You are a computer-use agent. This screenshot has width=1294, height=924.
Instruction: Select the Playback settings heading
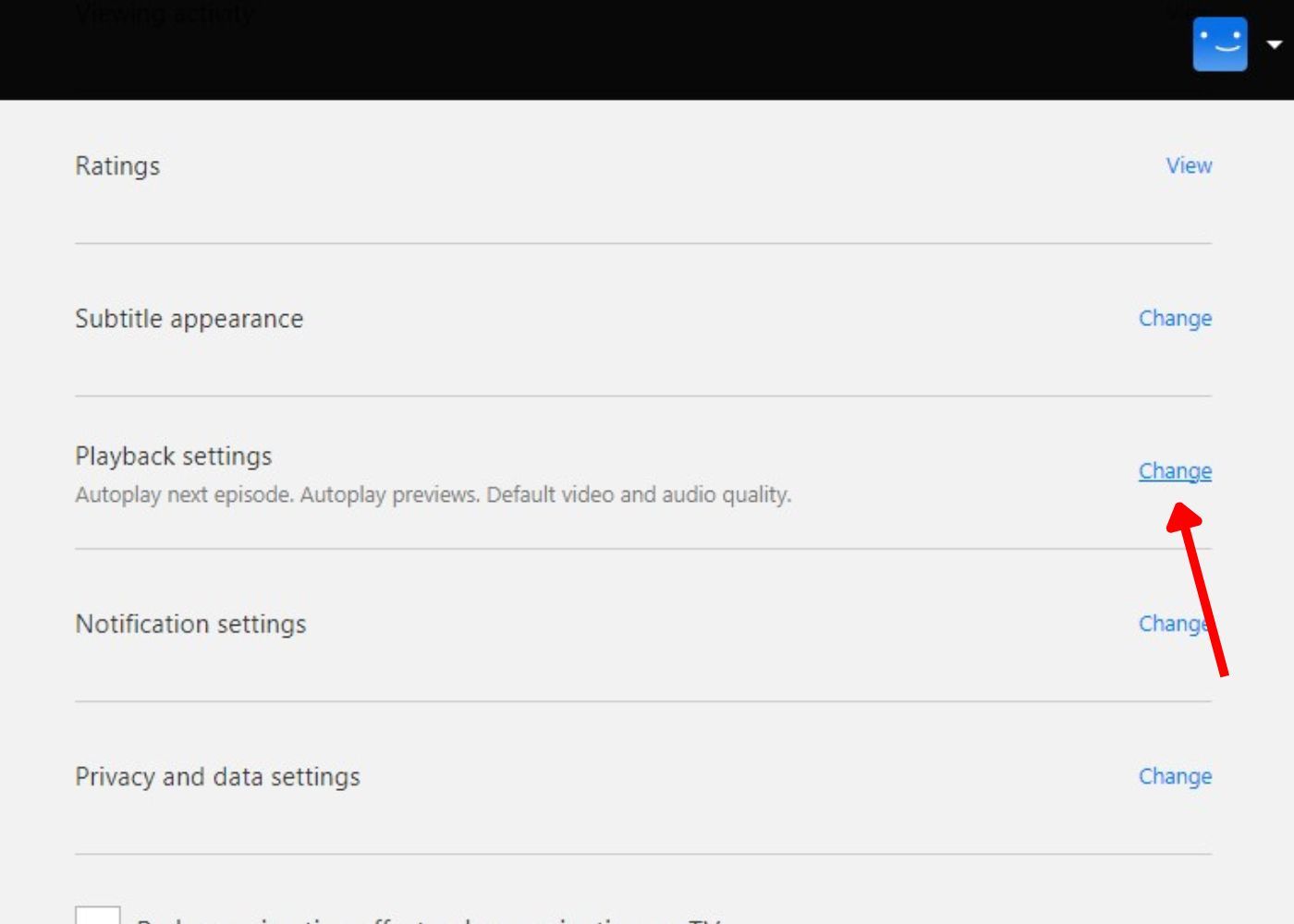click(x=173, y=456)
